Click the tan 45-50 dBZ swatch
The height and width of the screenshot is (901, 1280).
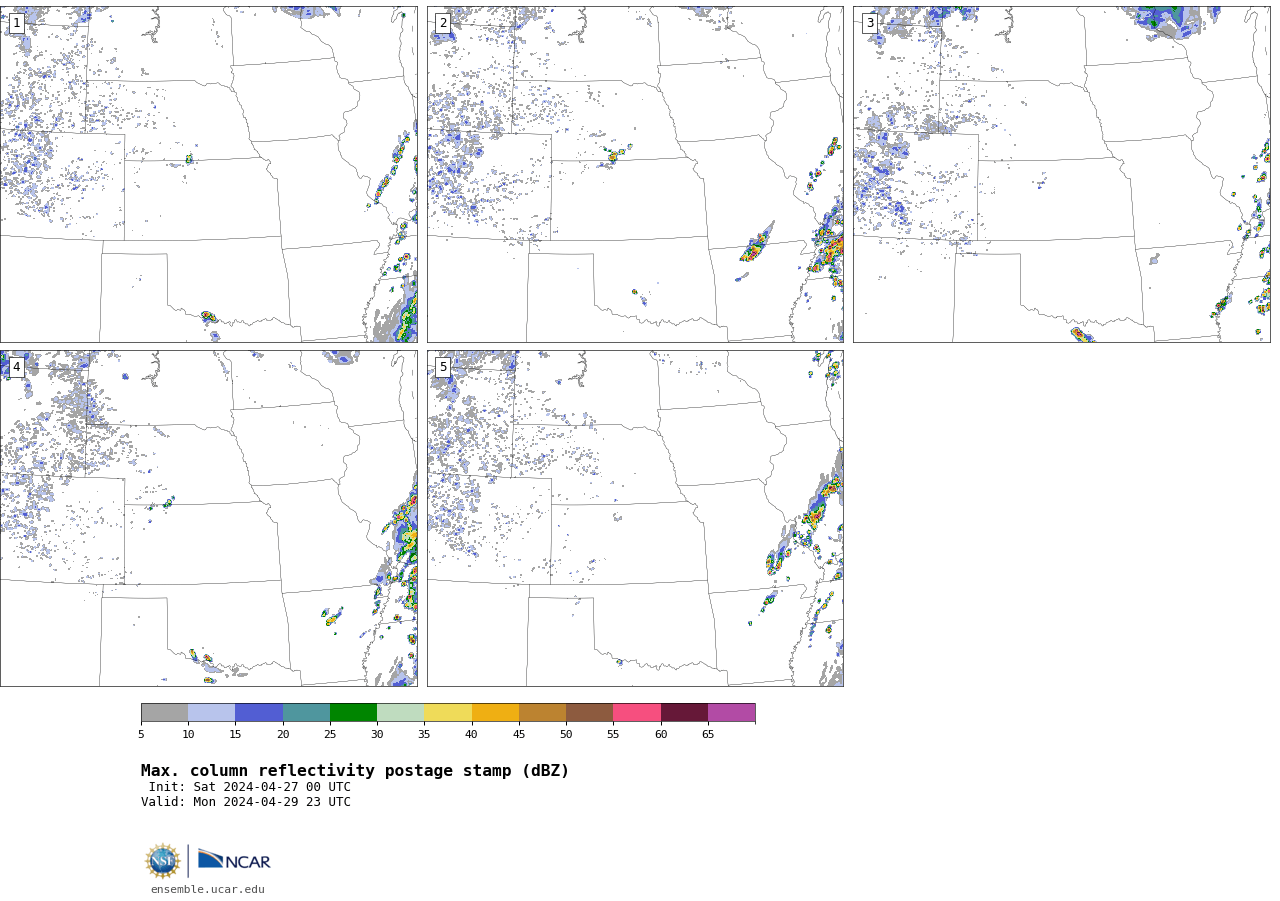(x=542, y=712)
